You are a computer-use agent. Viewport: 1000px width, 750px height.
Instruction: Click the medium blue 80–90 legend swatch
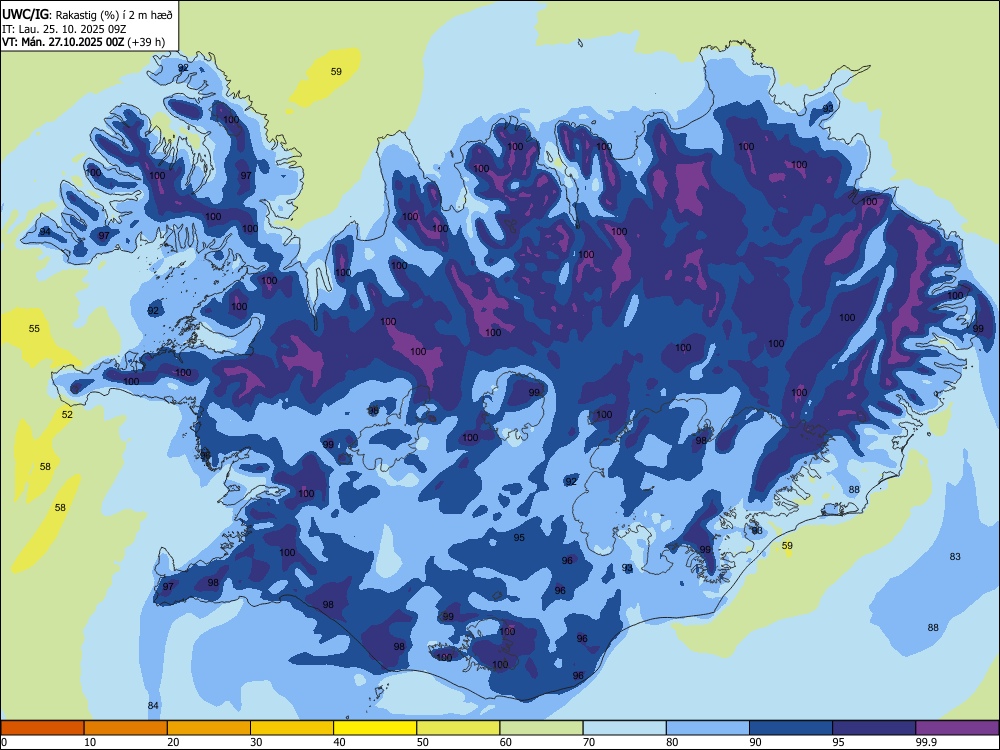[x=708, y=728]
